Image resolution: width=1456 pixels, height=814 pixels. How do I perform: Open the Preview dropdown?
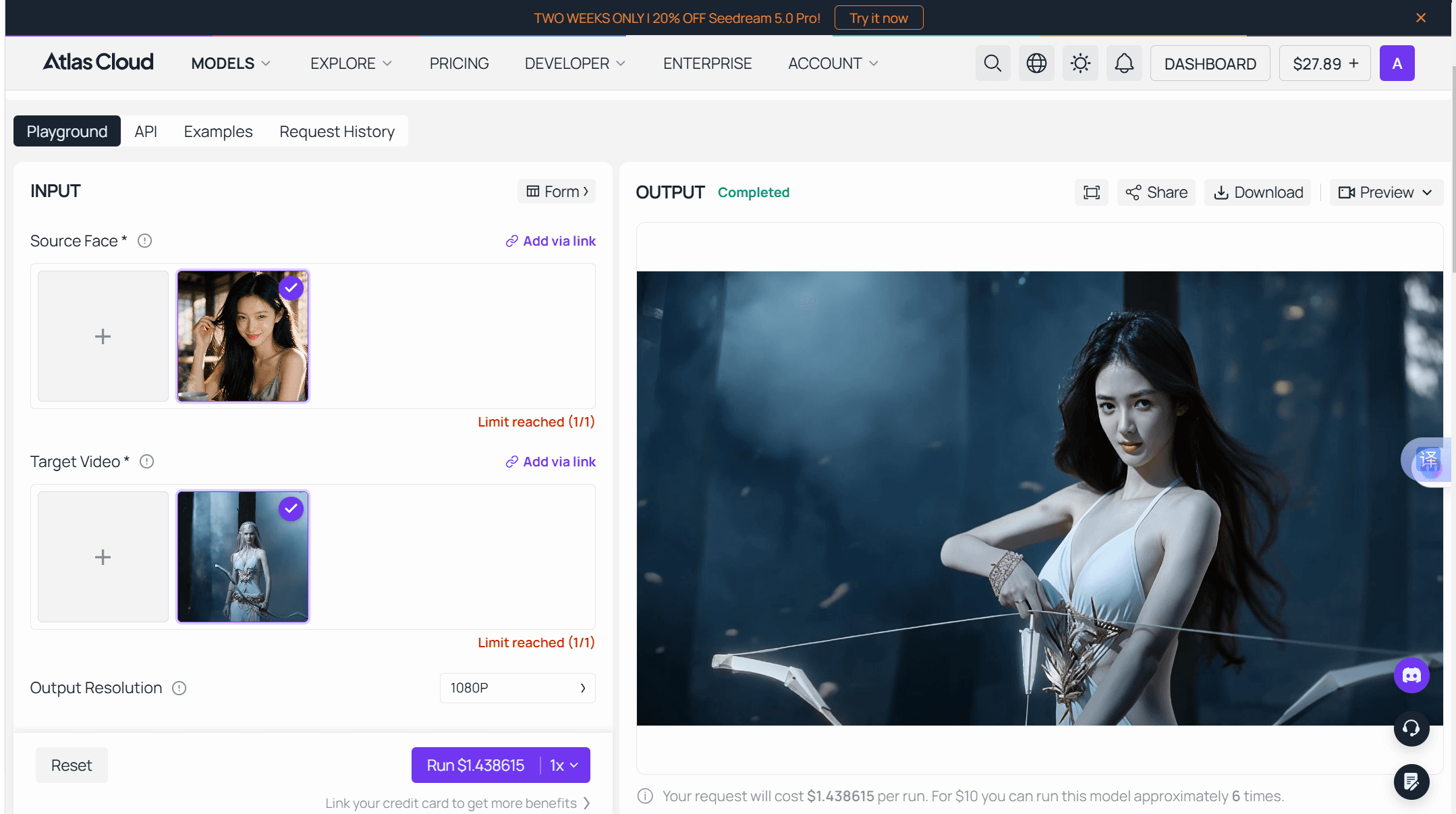tap(1386, 192)
